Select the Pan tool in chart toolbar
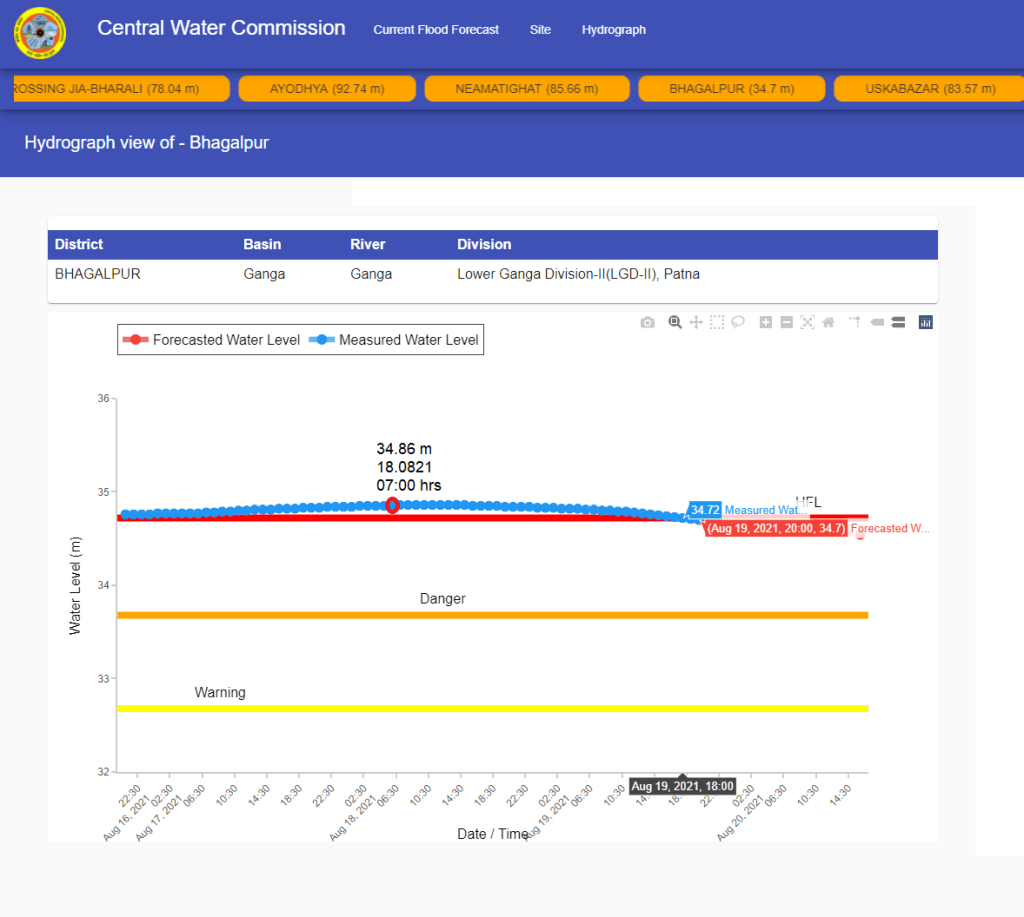 pyautogui.click(x=696, y=322)
